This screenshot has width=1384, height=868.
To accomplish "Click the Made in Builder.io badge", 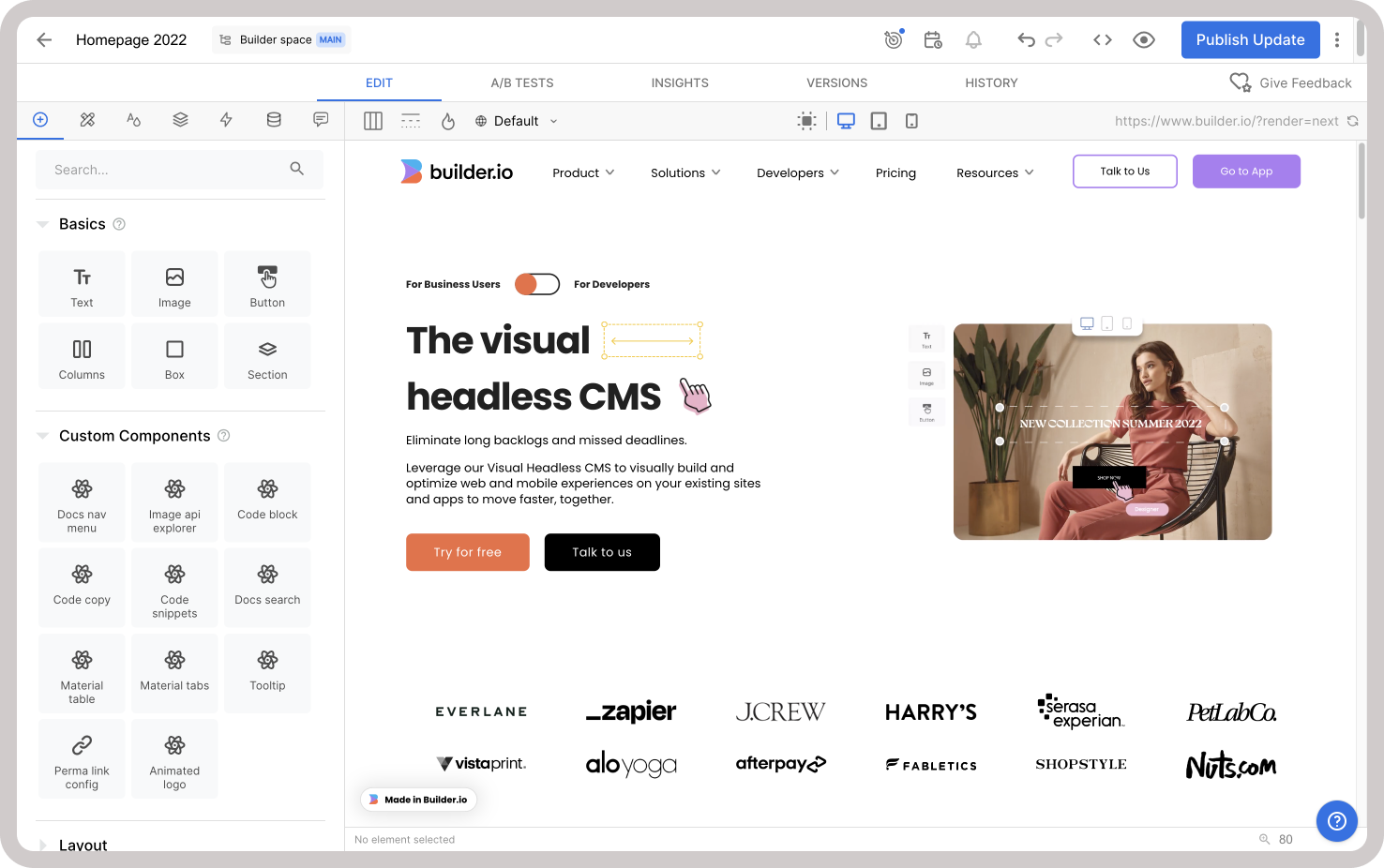I will [418, 800].
